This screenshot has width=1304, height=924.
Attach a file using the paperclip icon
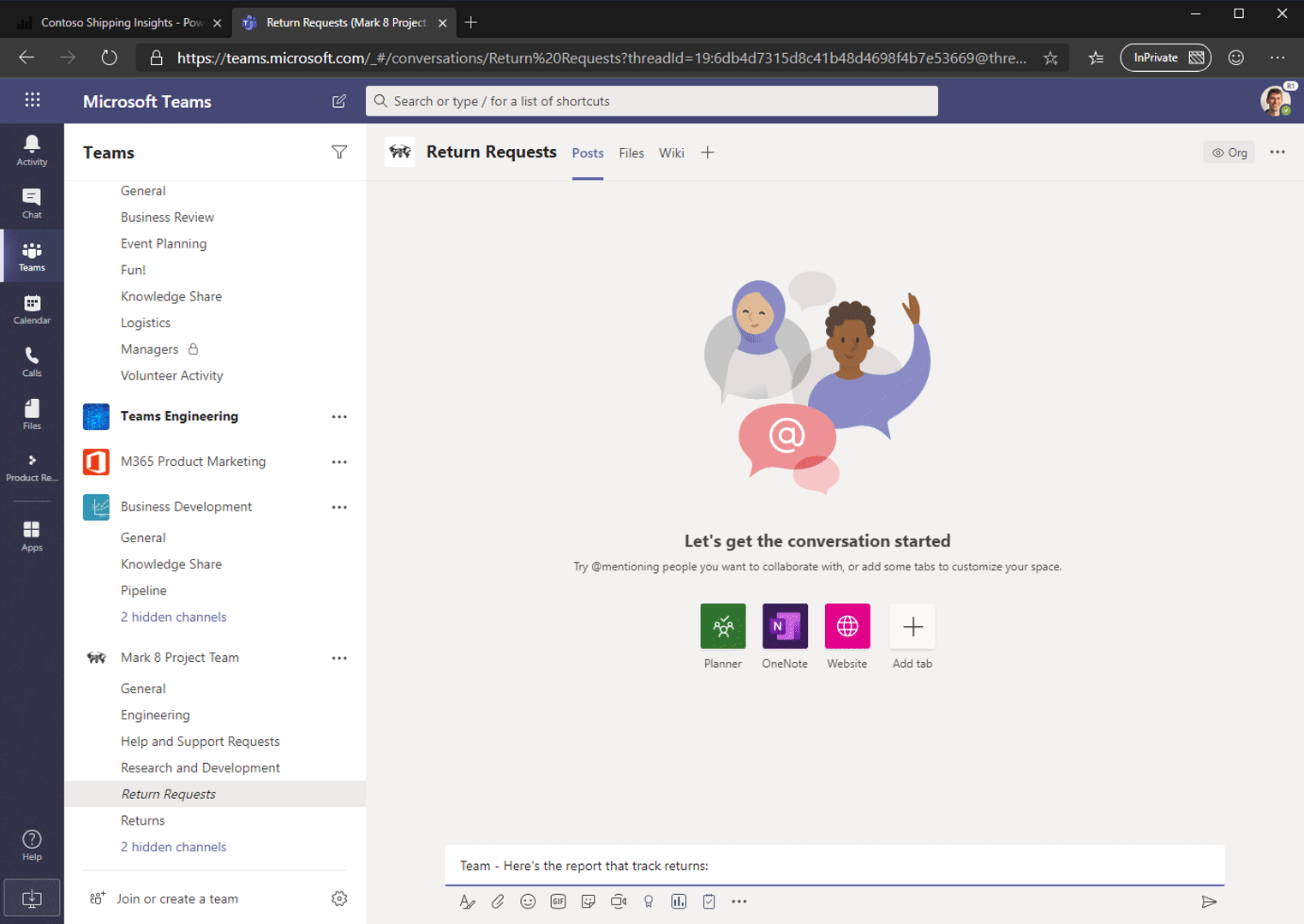tap(498, 902)
